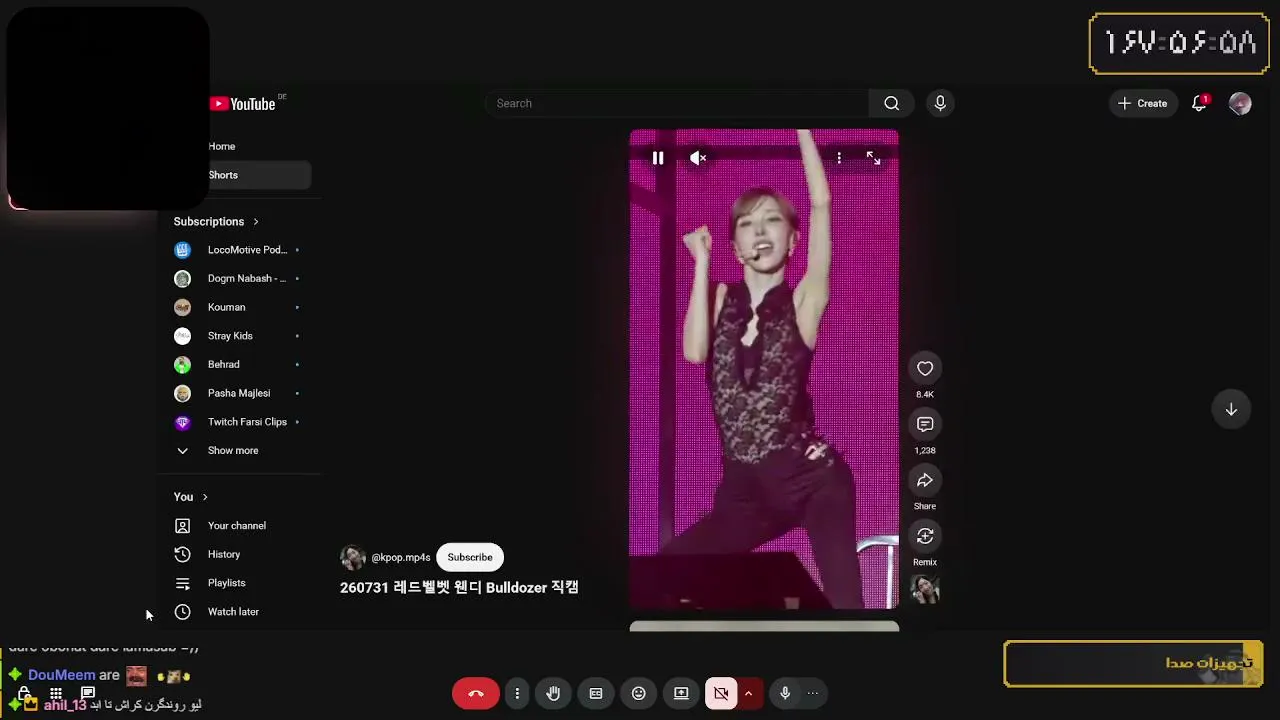Open the Pasha Majlesi channel
Viewport: 1280px width, 720px height.
click(238, 393)
